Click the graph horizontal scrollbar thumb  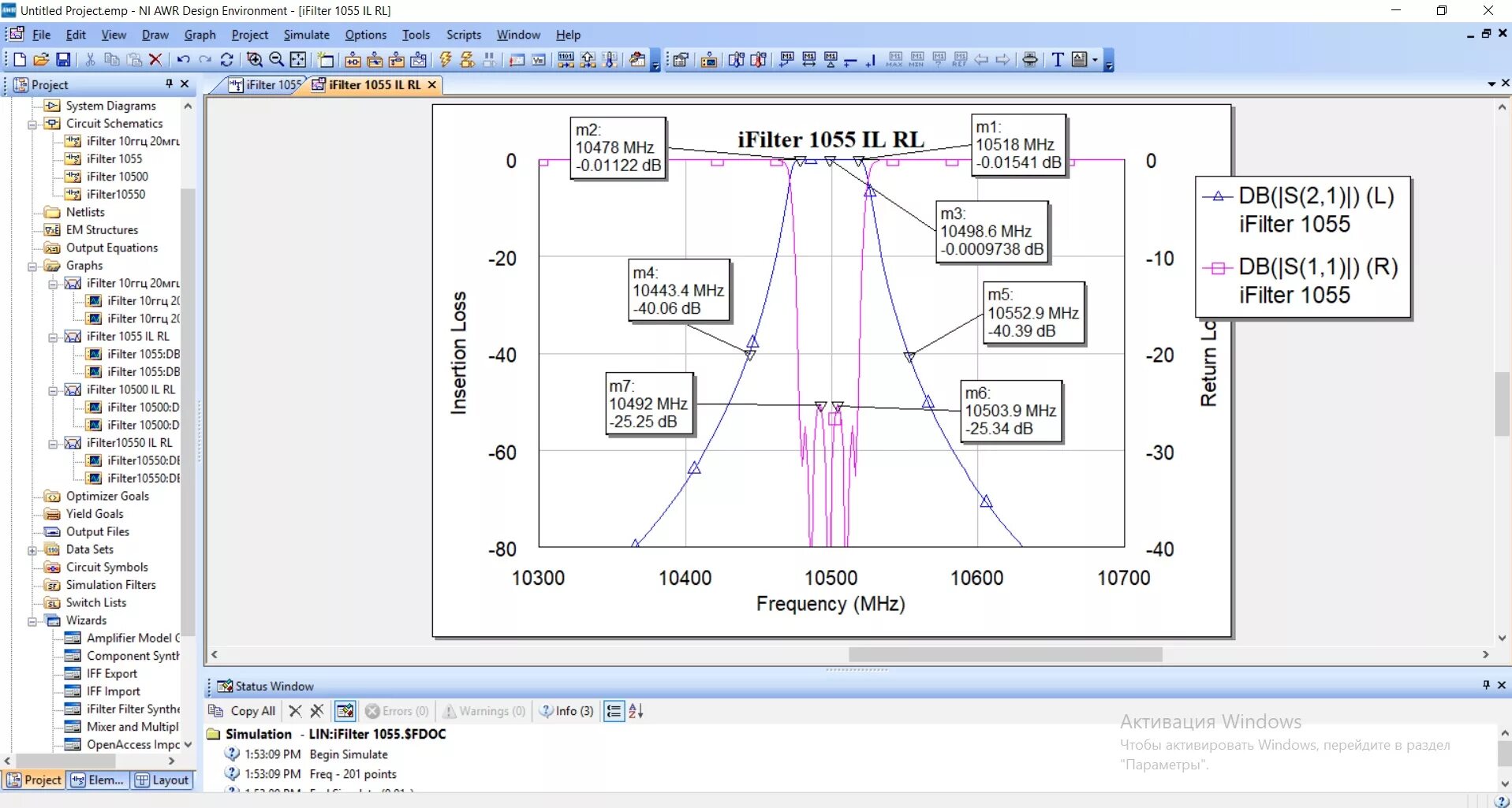(1005, 654)
